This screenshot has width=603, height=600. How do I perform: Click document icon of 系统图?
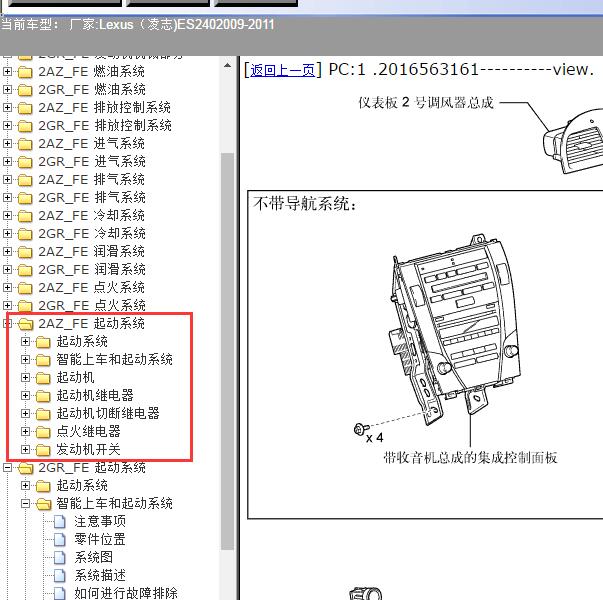coord(60,558)
